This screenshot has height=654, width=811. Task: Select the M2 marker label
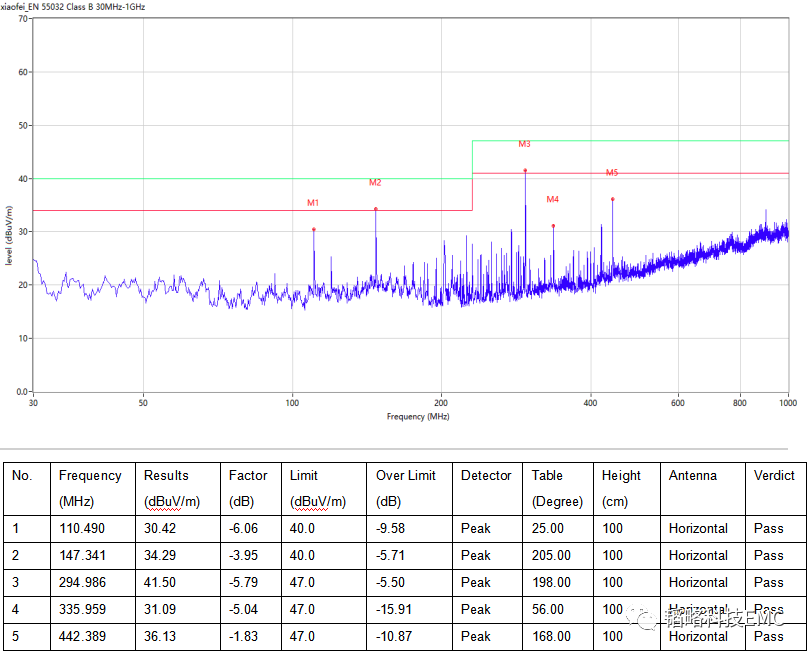pos(375,183)
